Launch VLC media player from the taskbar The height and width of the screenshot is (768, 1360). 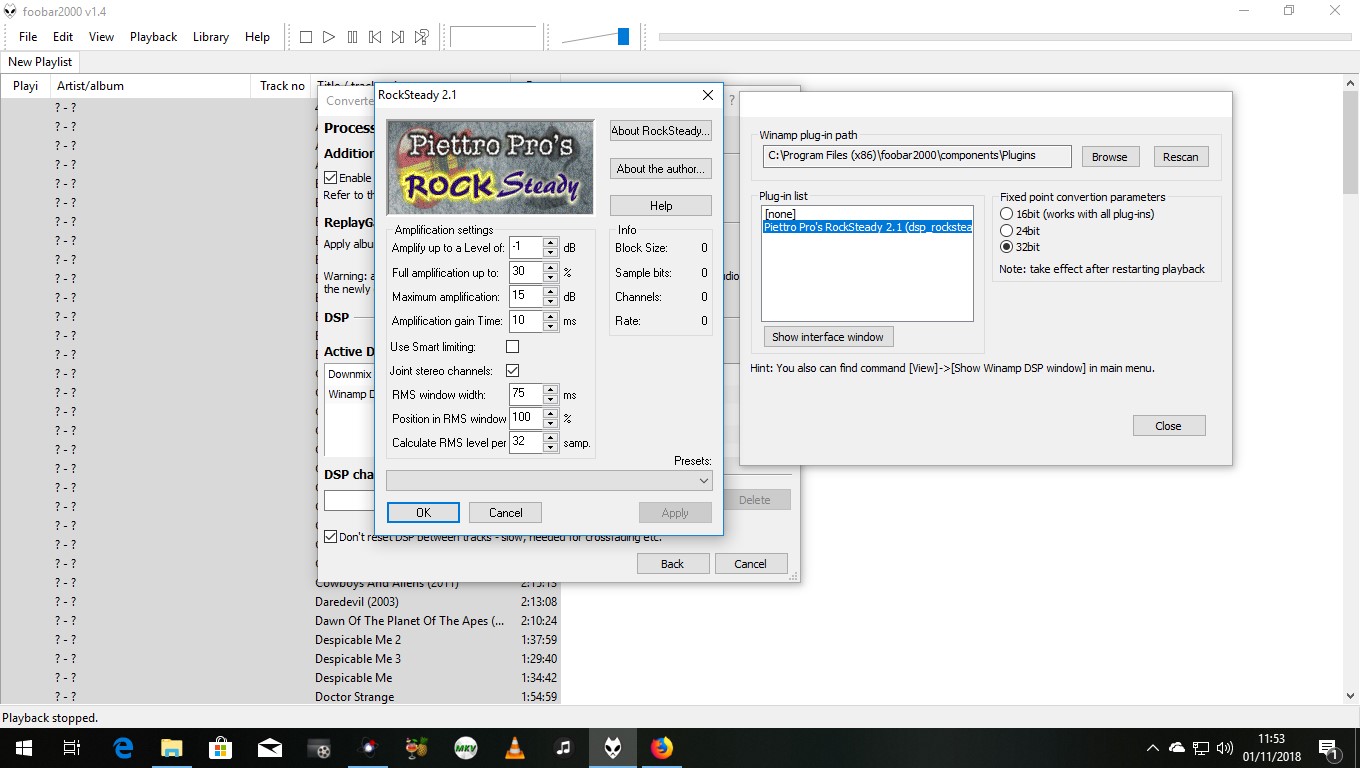[x=515, y=747]
